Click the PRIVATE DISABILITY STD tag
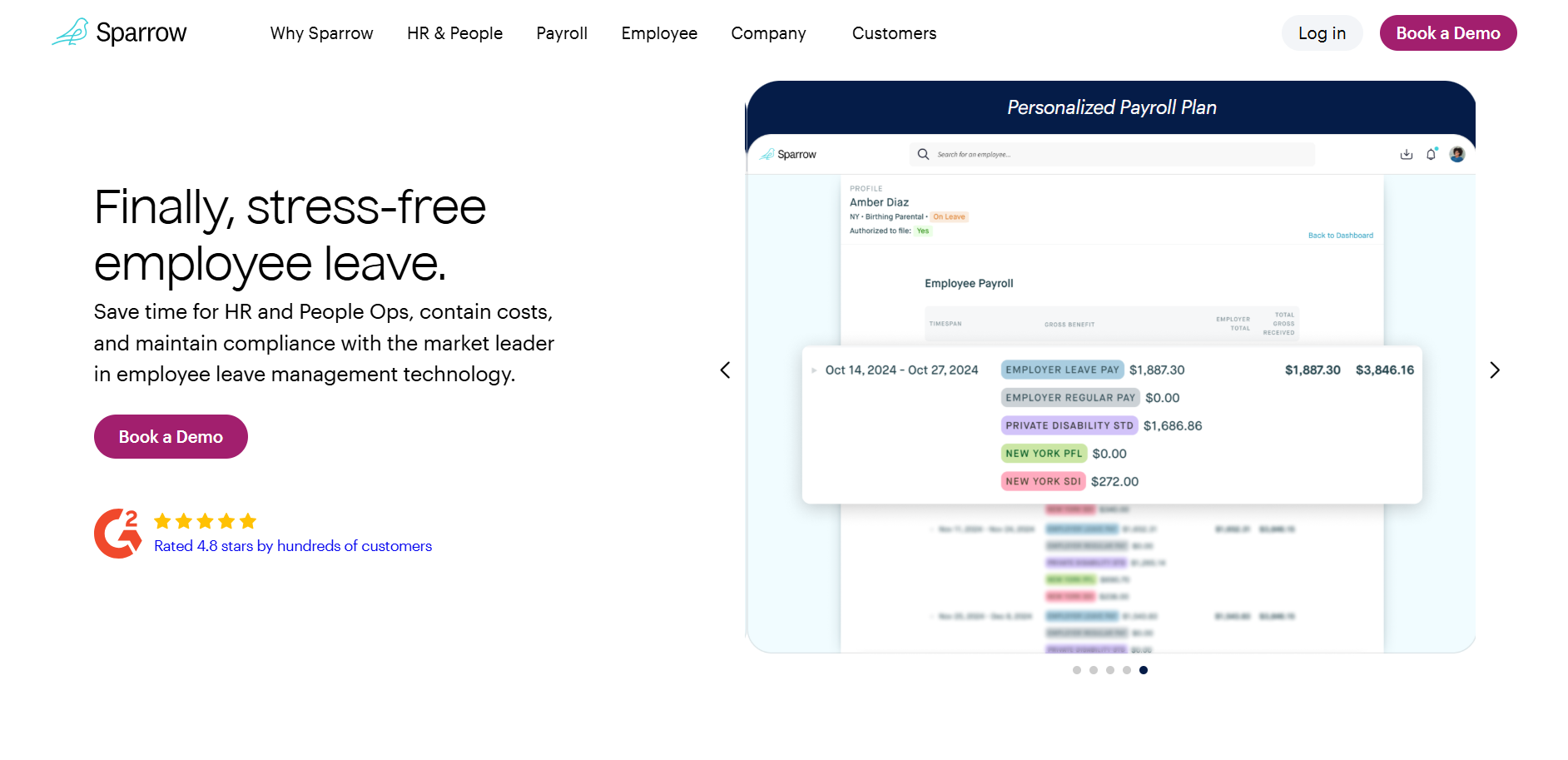Screen dimensions: 1568x760 click(1069, 425)
